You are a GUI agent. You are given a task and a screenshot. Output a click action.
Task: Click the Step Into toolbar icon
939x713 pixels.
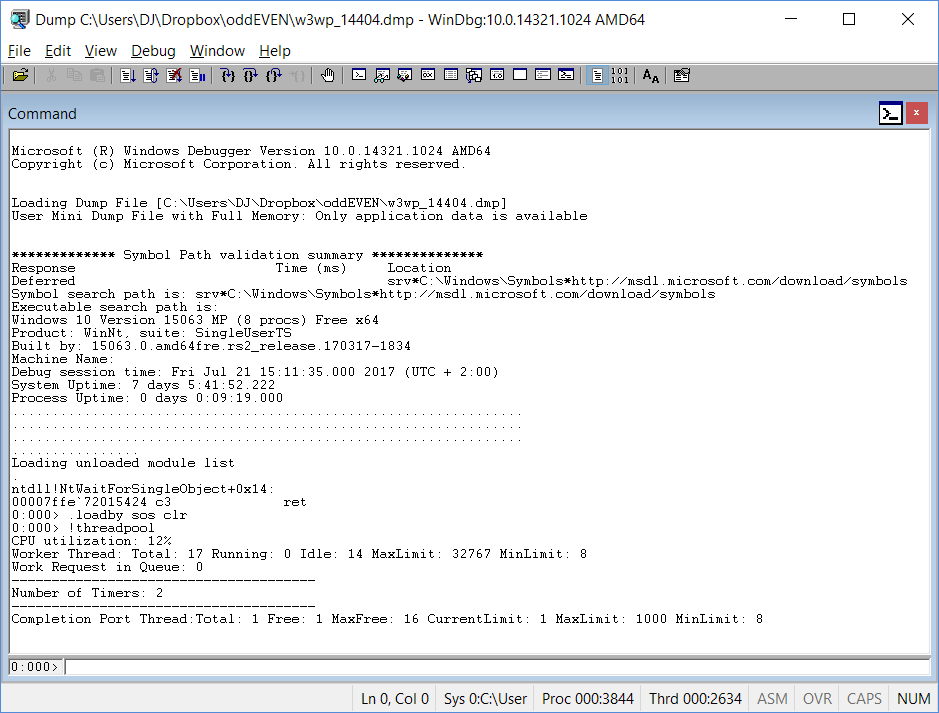(x=228, y=75)
